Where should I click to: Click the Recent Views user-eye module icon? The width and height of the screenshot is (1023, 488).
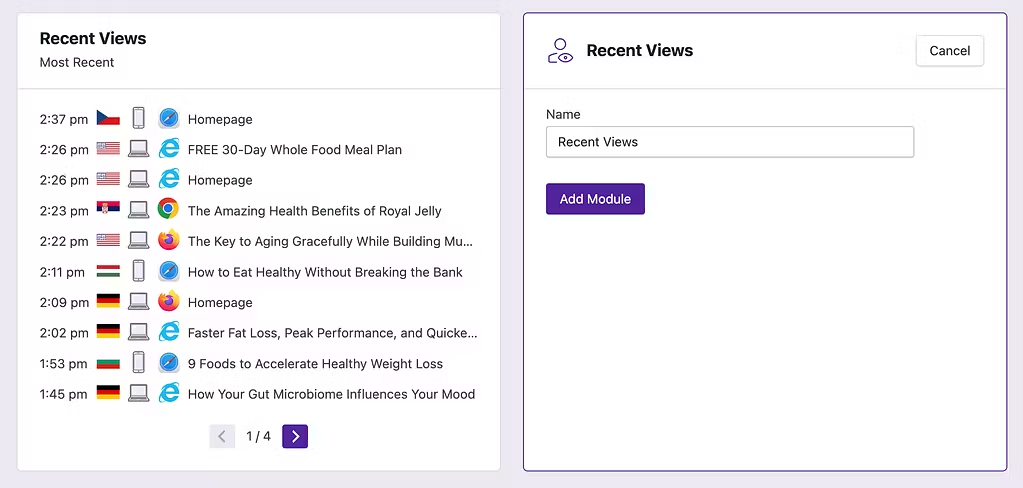(560, 51)
